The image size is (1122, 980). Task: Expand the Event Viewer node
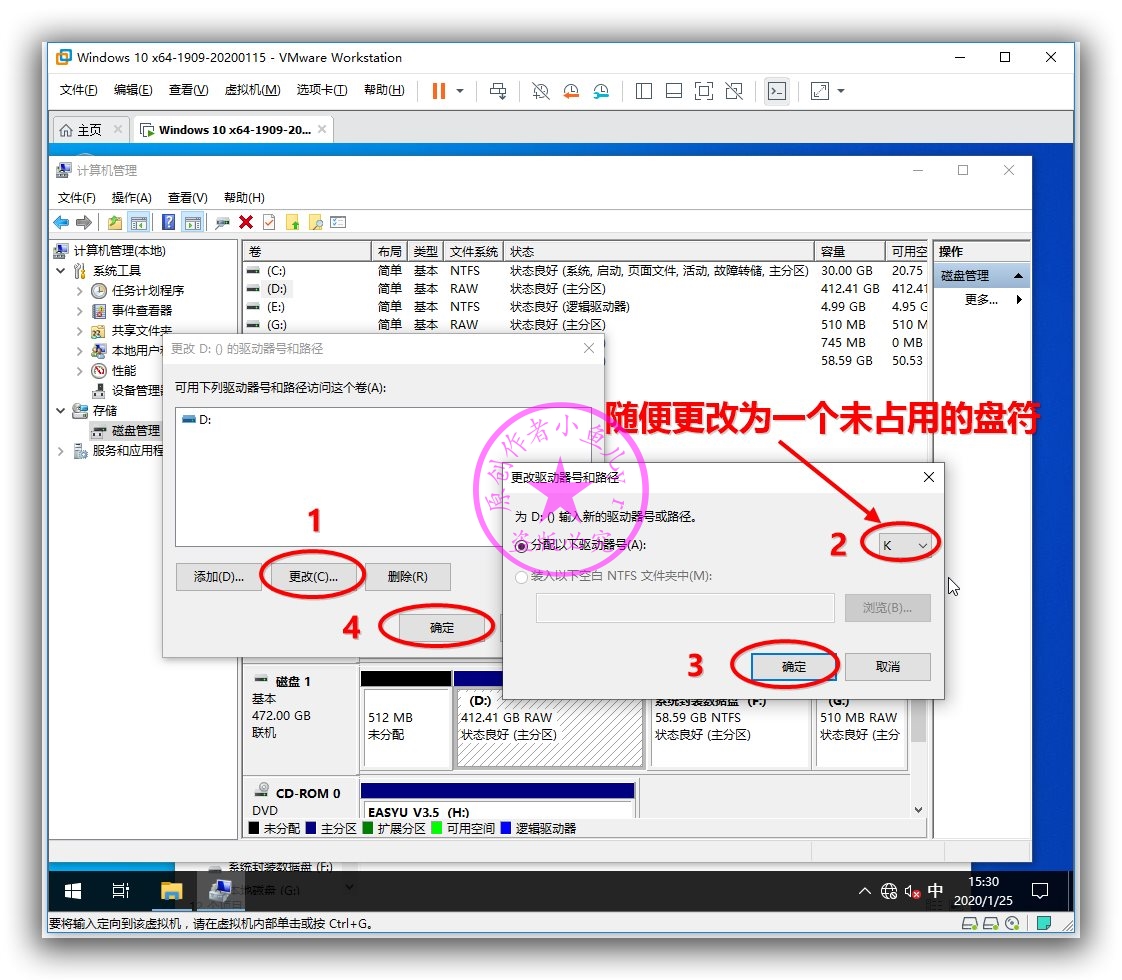coord(79,311)
